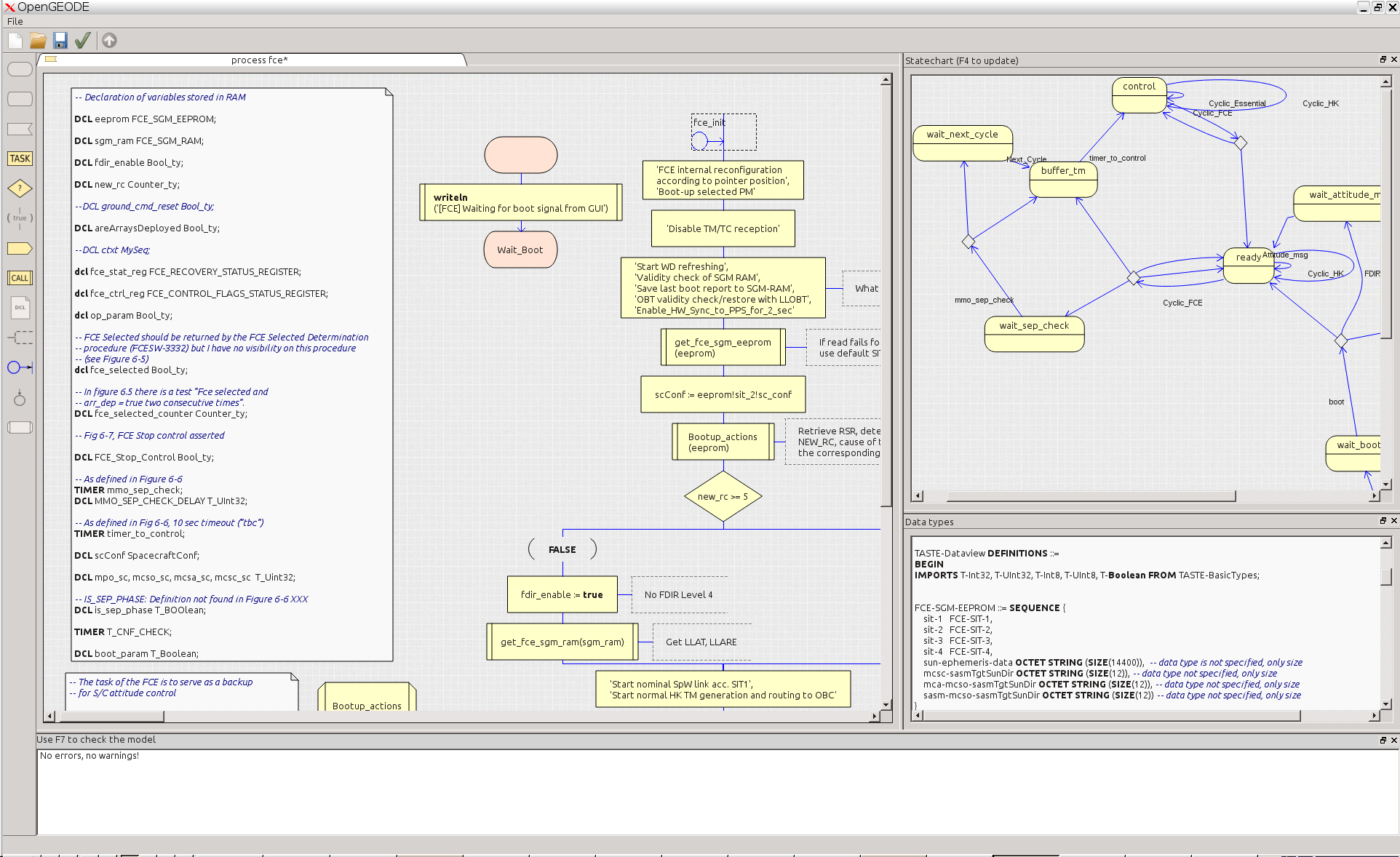The width and height of the screenshot is (1400, 857).
Task: Select the procedure CALL symbol tool
Action: pyautogui.click(x=20, y=278)
